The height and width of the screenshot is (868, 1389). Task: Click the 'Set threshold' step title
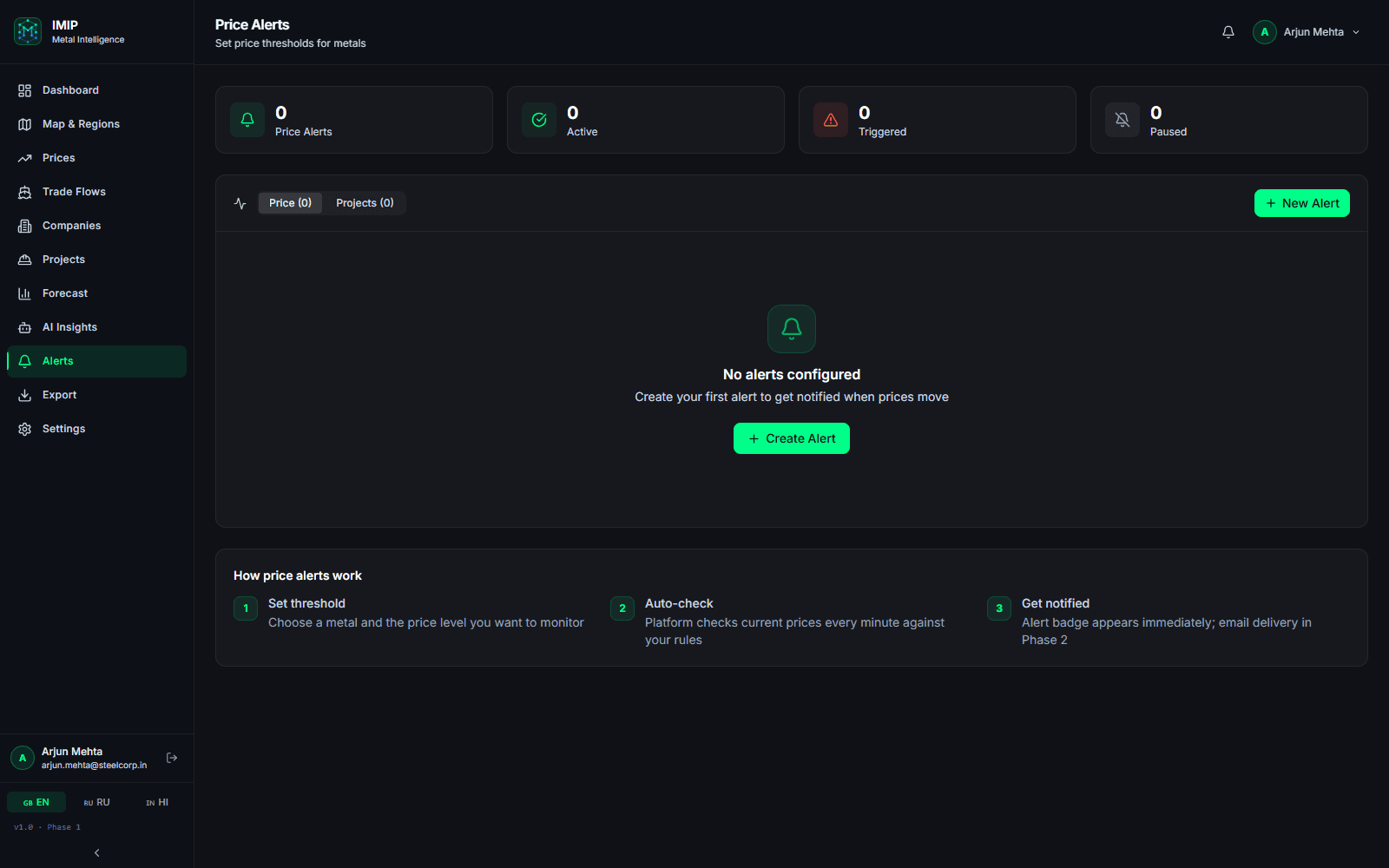point(306,603)
